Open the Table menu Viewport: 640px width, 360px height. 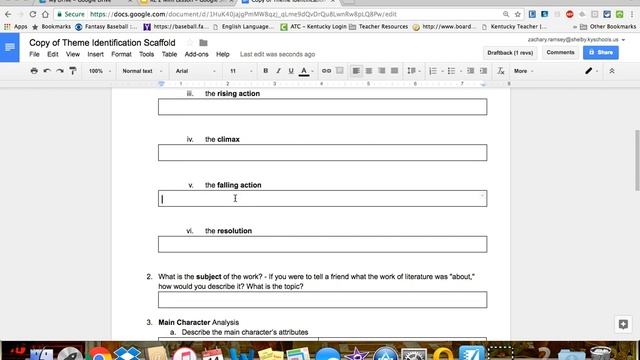click(x=169, y=54)
